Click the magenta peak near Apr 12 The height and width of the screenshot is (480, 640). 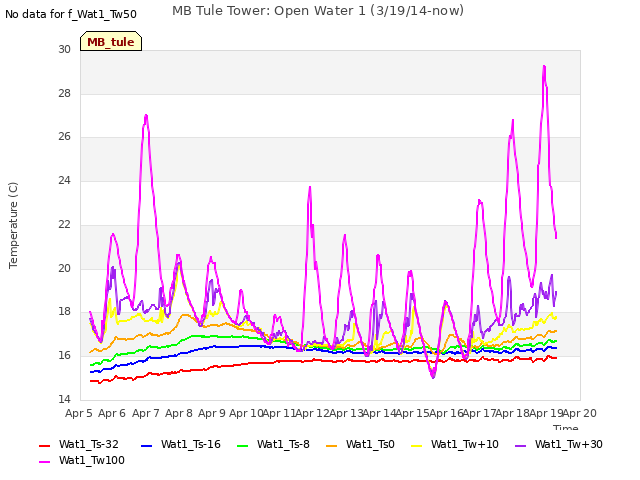[x=310, y=187]
